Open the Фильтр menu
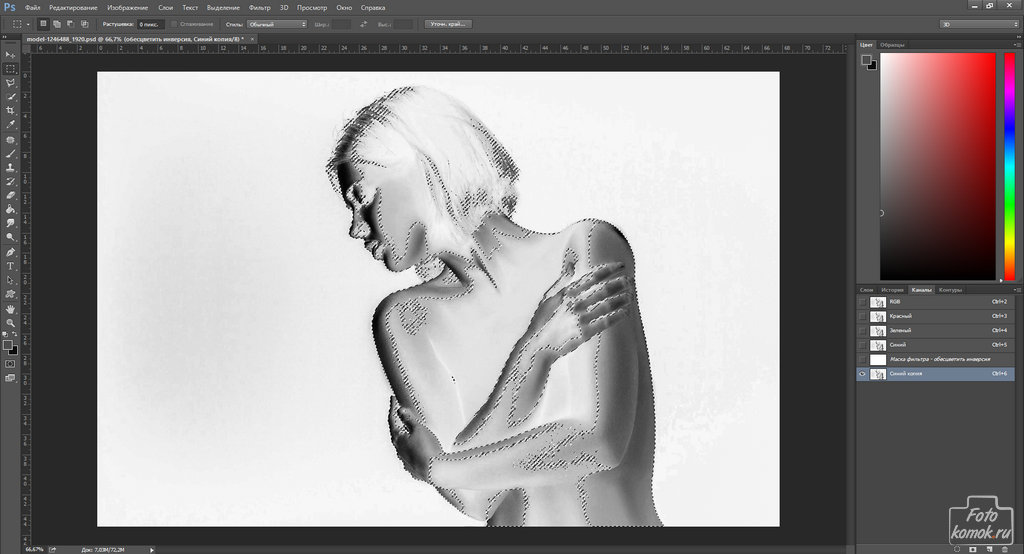Viewport: 1024px width, 554px height. [259, 8]
